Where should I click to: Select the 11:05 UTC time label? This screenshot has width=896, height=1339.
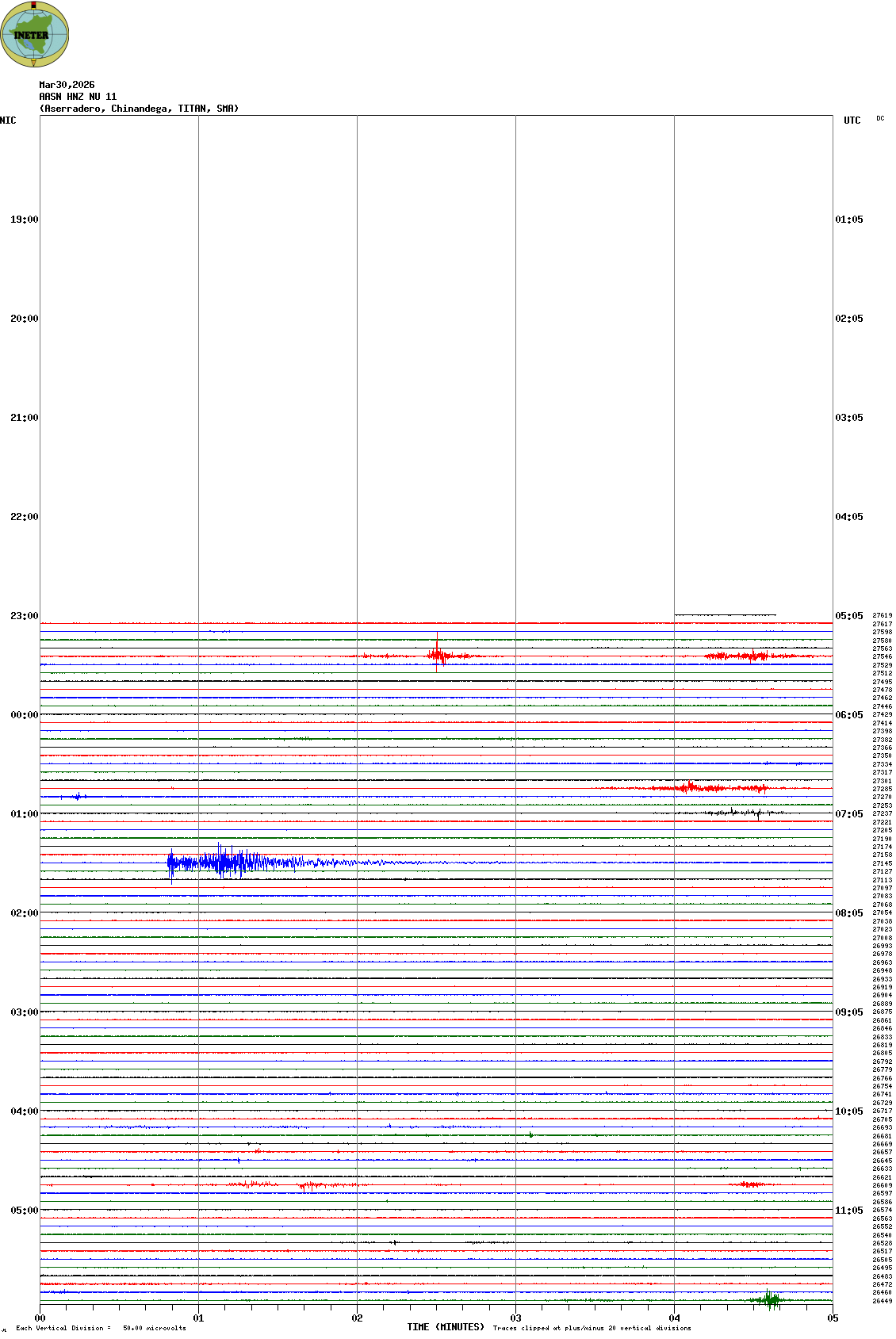[x=849, y=1211]
